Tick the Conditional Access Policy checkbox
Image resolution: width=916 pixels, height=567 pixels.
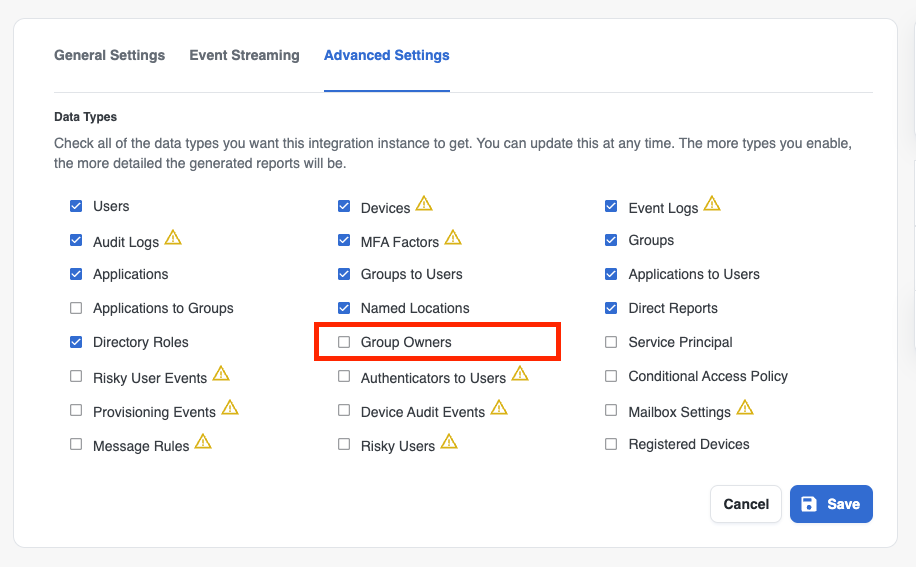[x=611, y=376]
